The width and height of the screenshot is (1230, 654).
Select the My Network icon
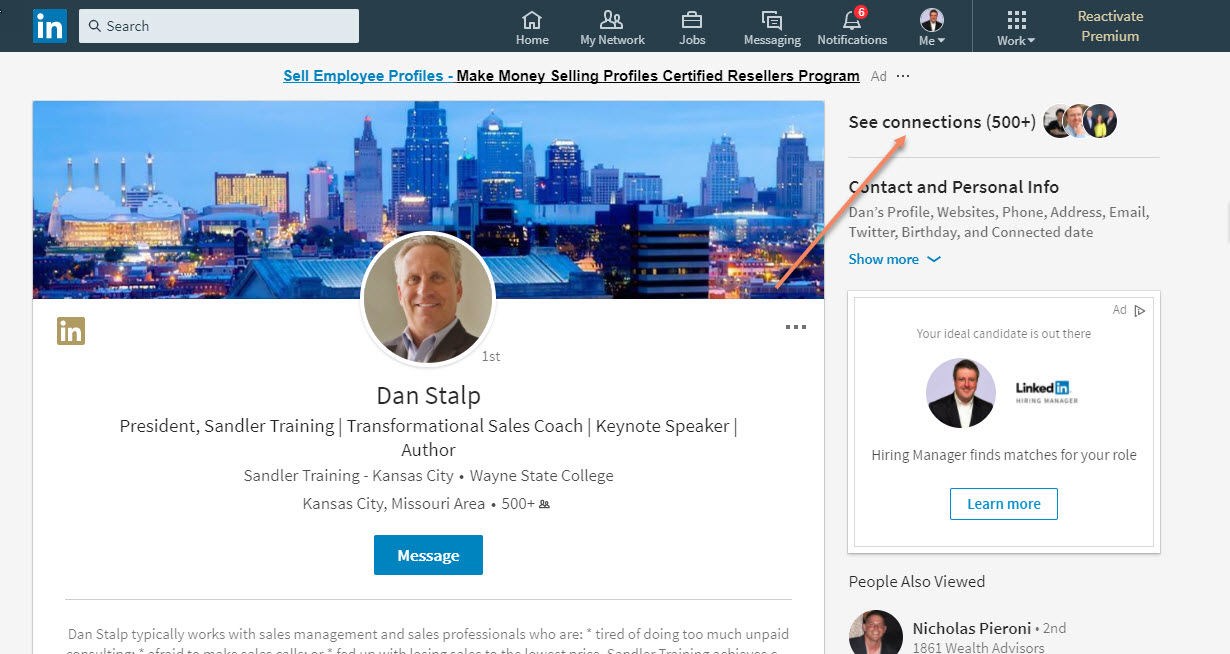612,25
